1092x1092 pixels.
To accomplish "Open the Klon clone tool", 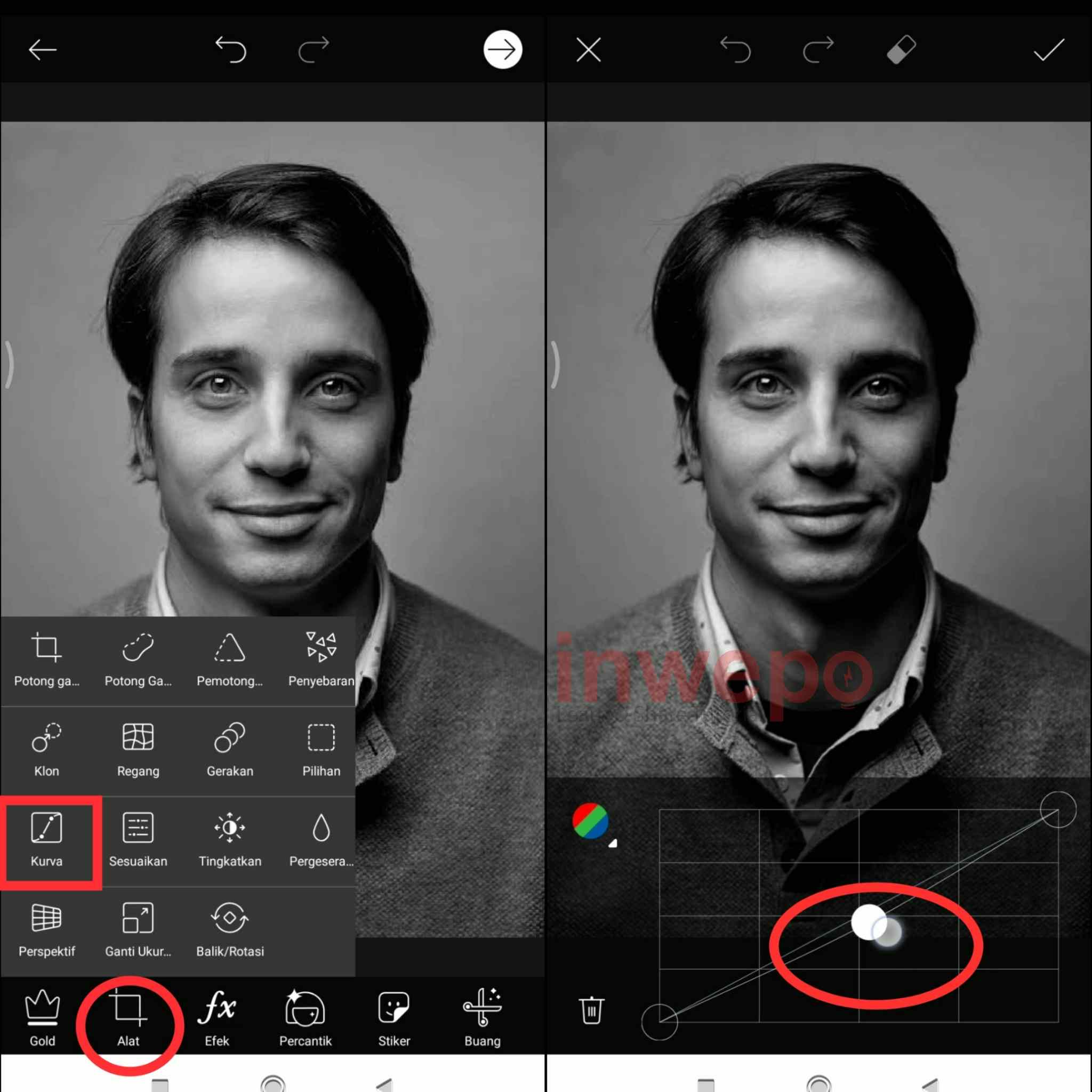I will click(46, 748).
